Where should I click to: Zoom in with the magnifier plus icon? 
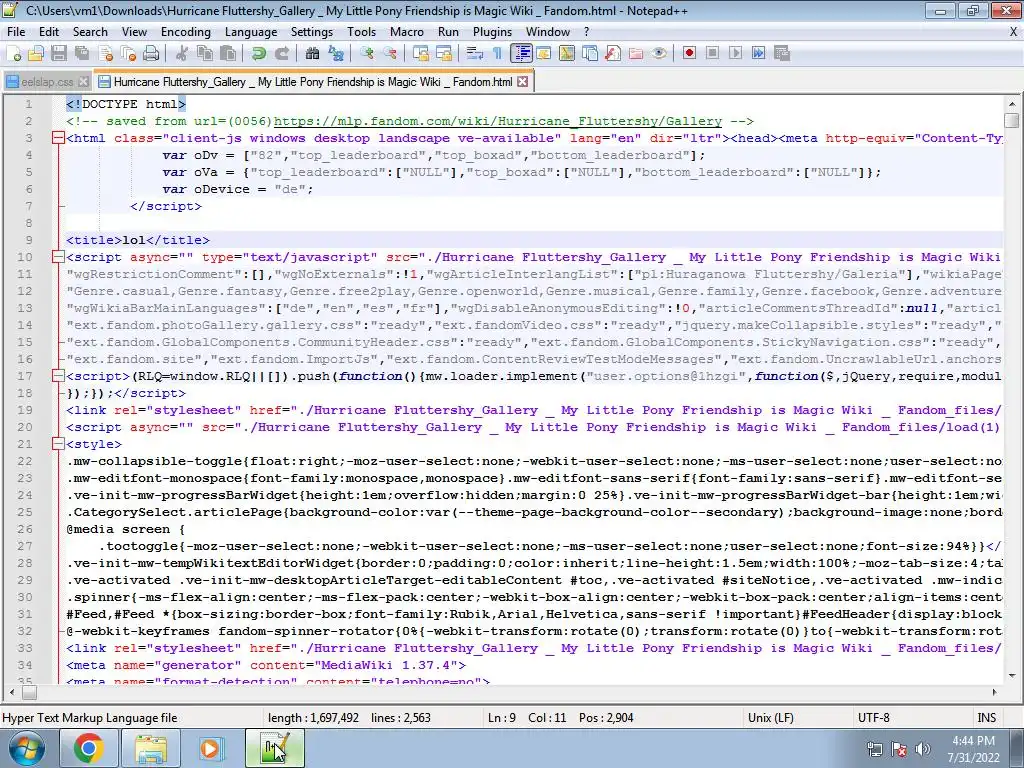(366, 54)
